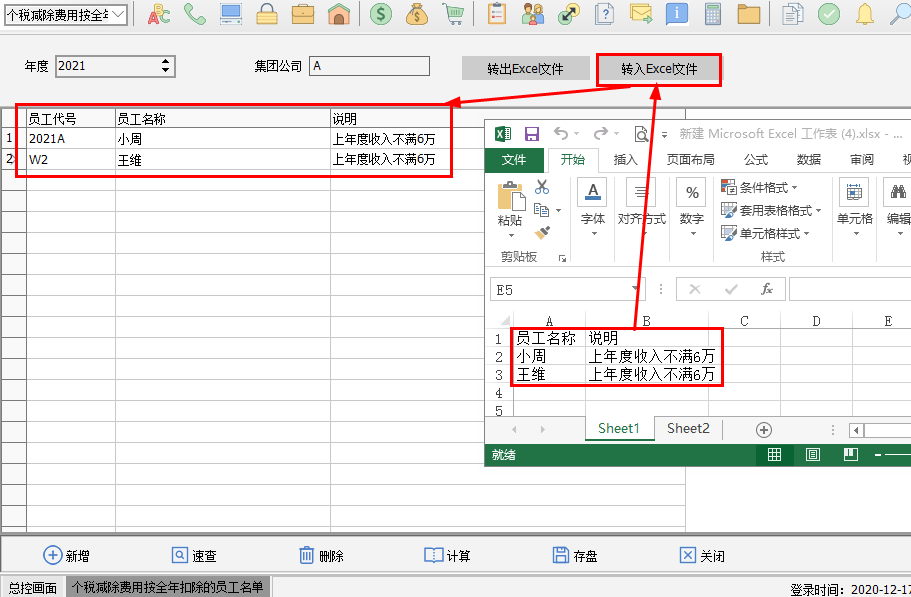Click the money bag toolbar icon
This screenshot has width=911, height=597.
coord(417,14)
